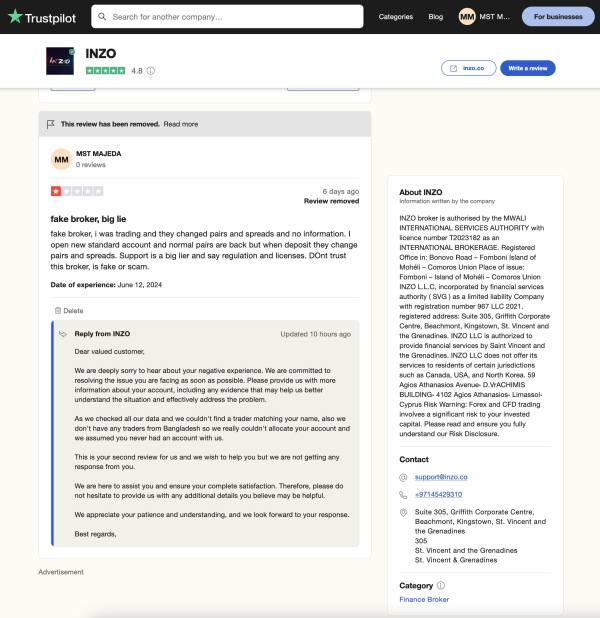Click the phone icon in Contact
This screenshot has height=618, width=600.
click(x=403, y=495)
